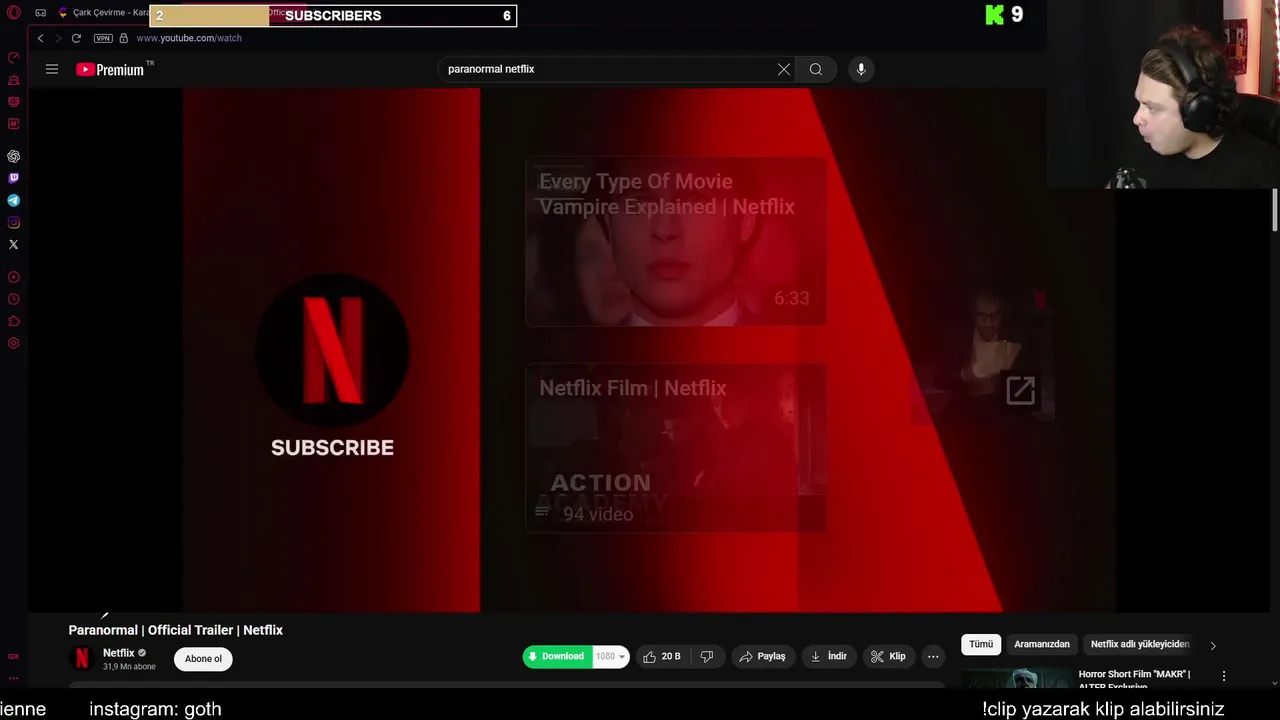The image size is (1280, 720).
Task: Click the page vertical scrollbar
Action: coord(1275,210)
